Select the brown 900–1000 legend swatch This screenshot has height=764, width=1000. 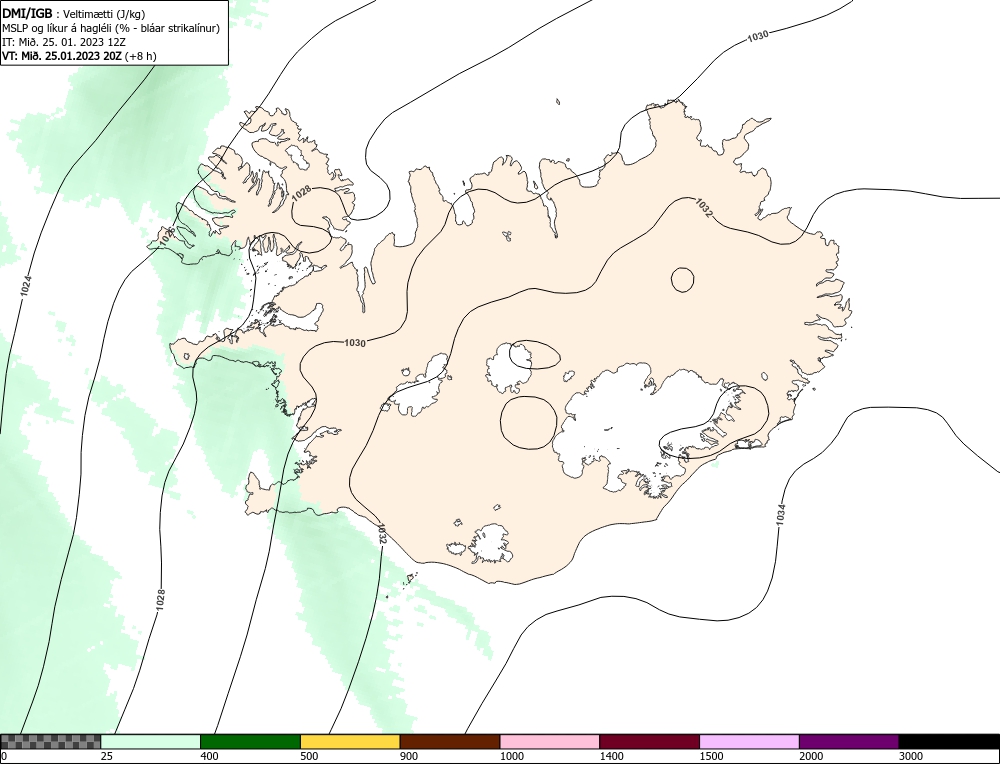tap(450, 742)
